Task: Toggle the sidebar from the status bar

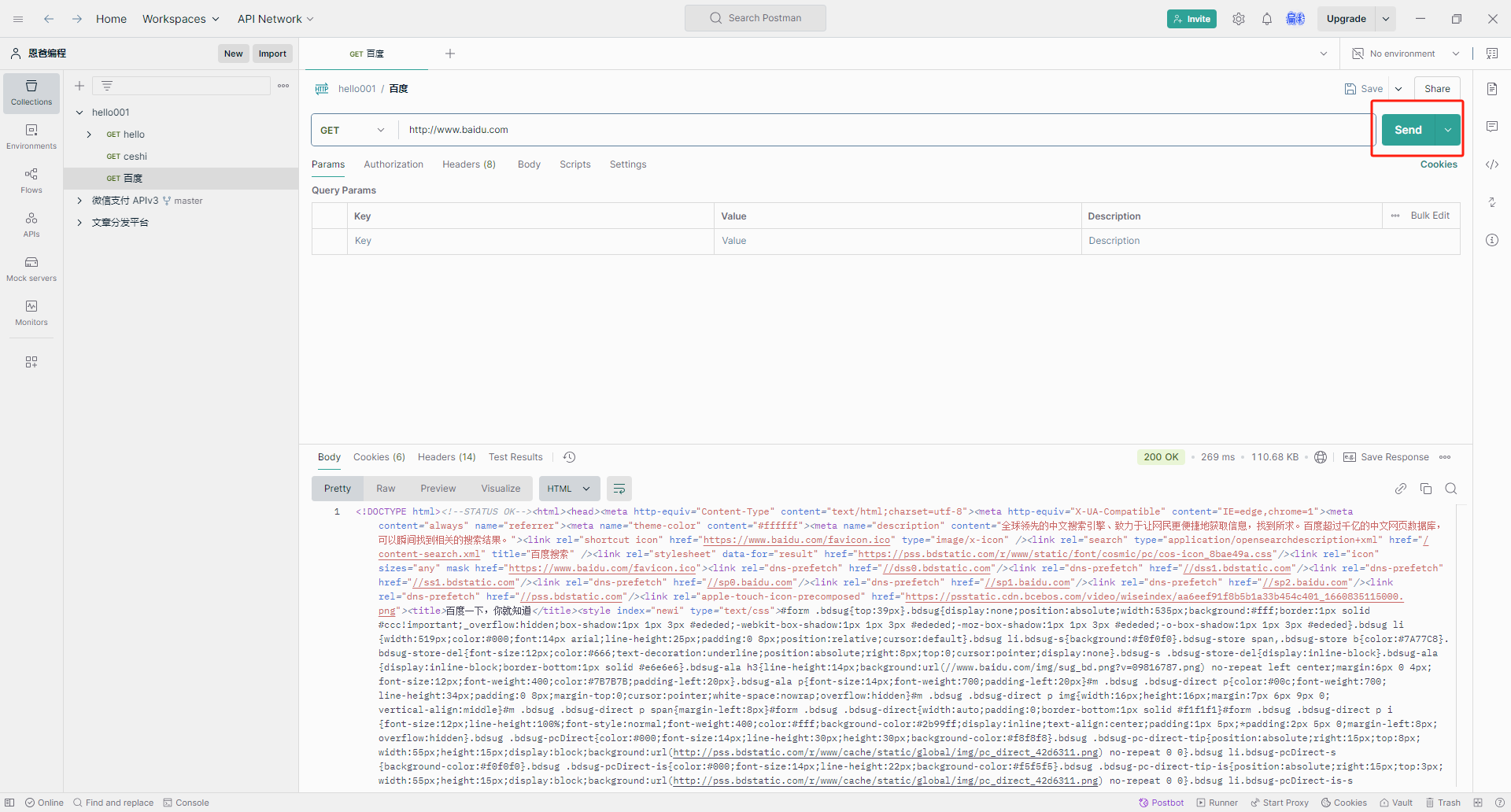Action: tap(10, 803)
